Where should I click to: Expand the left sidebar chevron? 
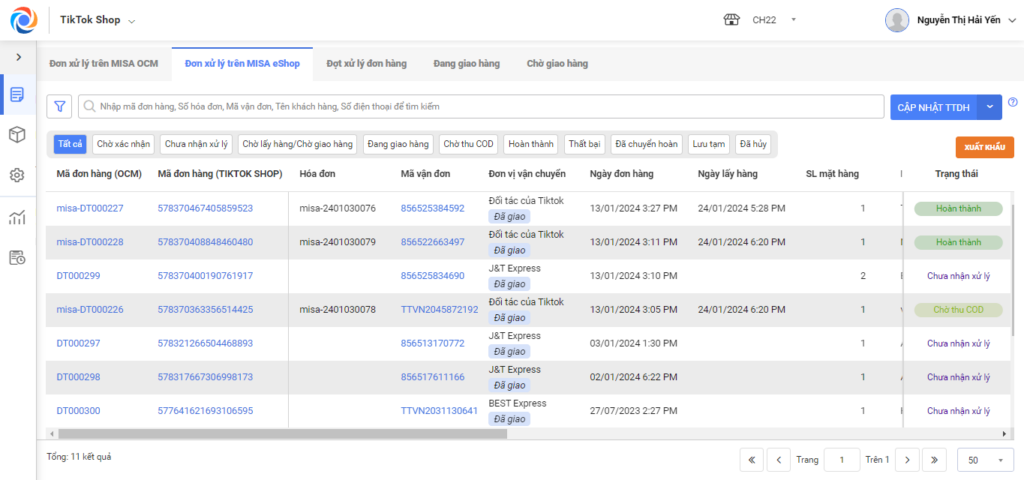click(18, 57)
